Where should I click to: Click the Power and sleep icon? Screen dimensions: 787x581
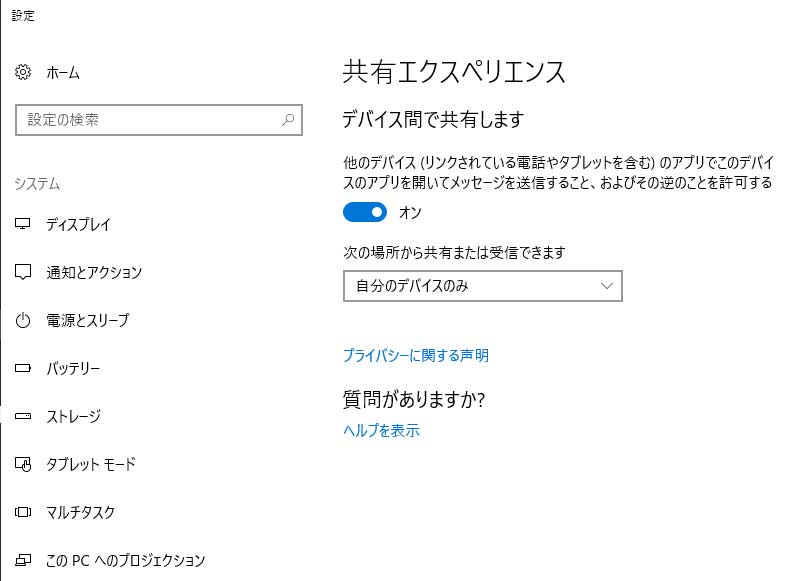click(x=24, y=320)
